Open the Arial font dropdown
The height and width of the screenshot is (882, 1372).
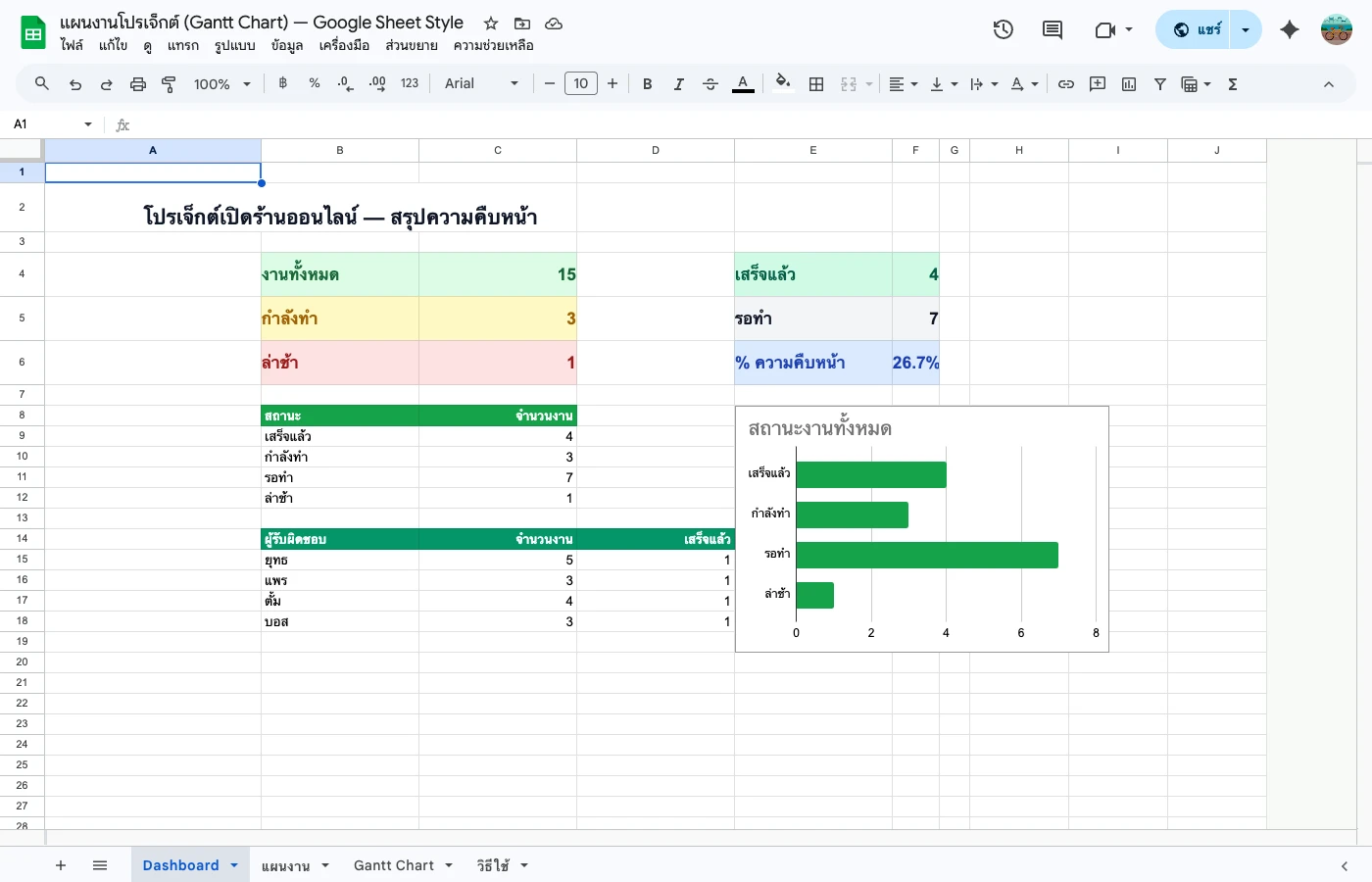[480, 83]
